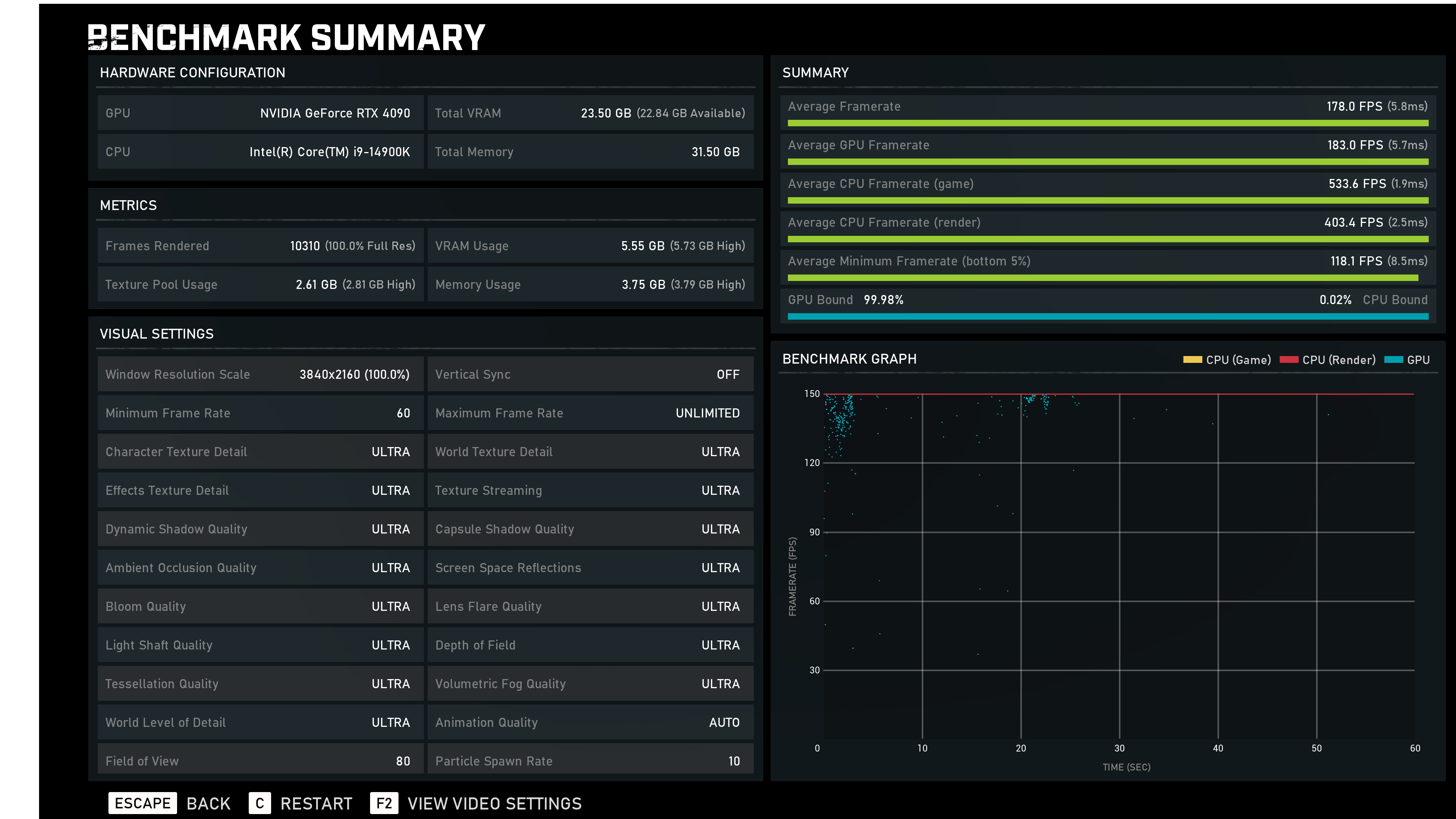Viewport: 1456px width, 819px height.
Task: Select the Depth of Field row
Action: (x=591, y=645)
